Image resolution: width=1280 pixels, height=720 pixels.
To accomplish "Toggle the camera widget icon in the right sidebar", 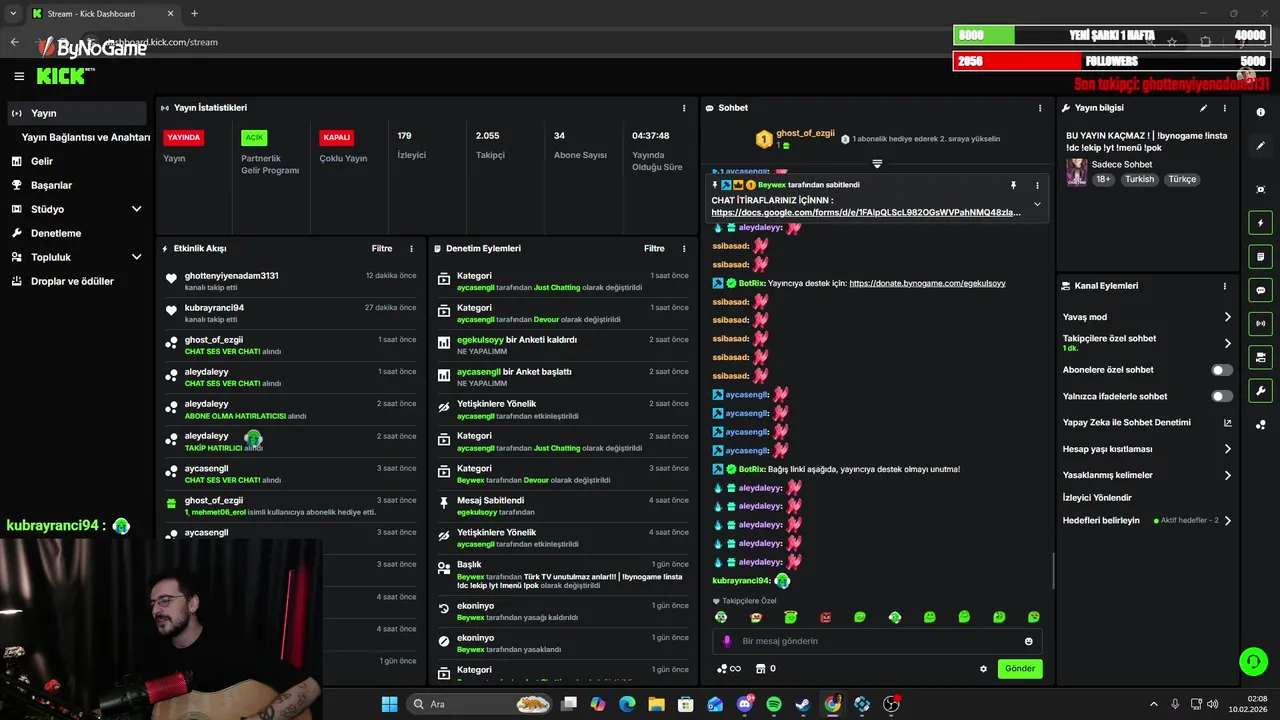I will click(1261, 357).
